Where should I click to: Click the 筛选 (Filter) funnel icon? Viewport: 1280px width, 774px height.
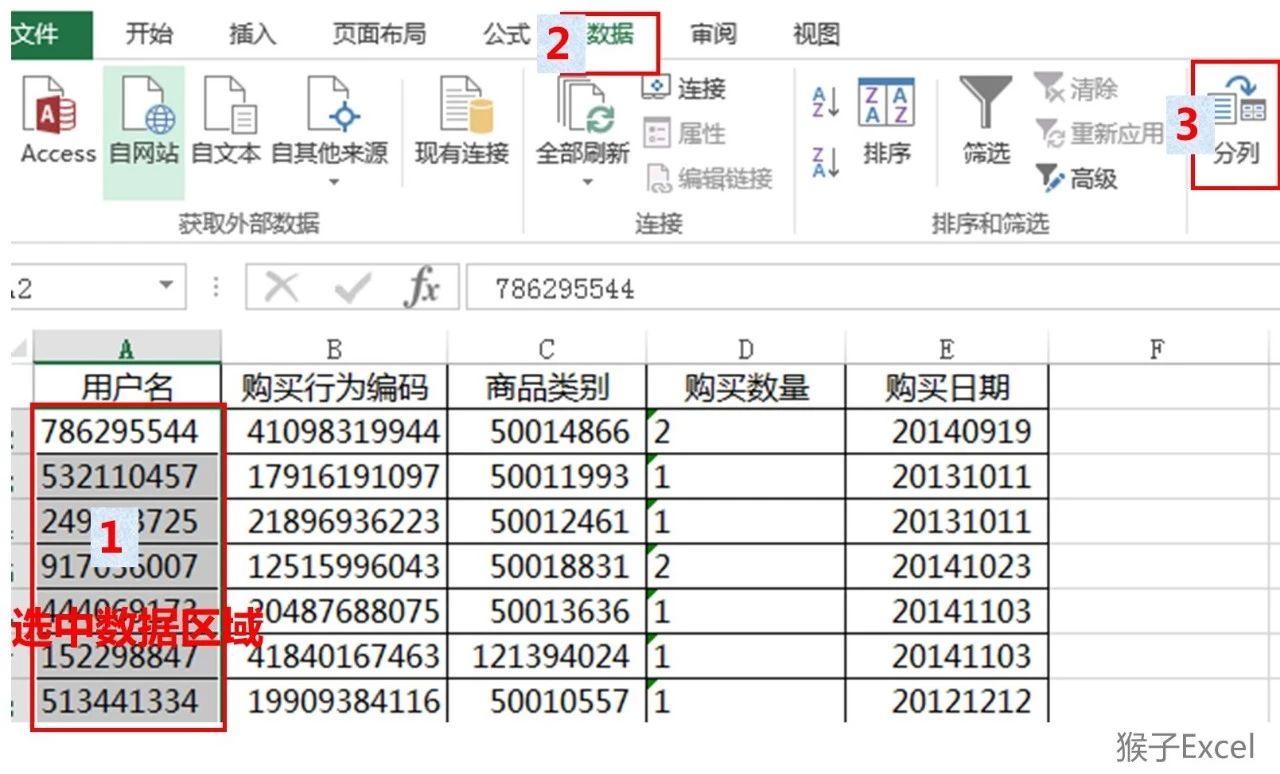click(x=983, y=120)
